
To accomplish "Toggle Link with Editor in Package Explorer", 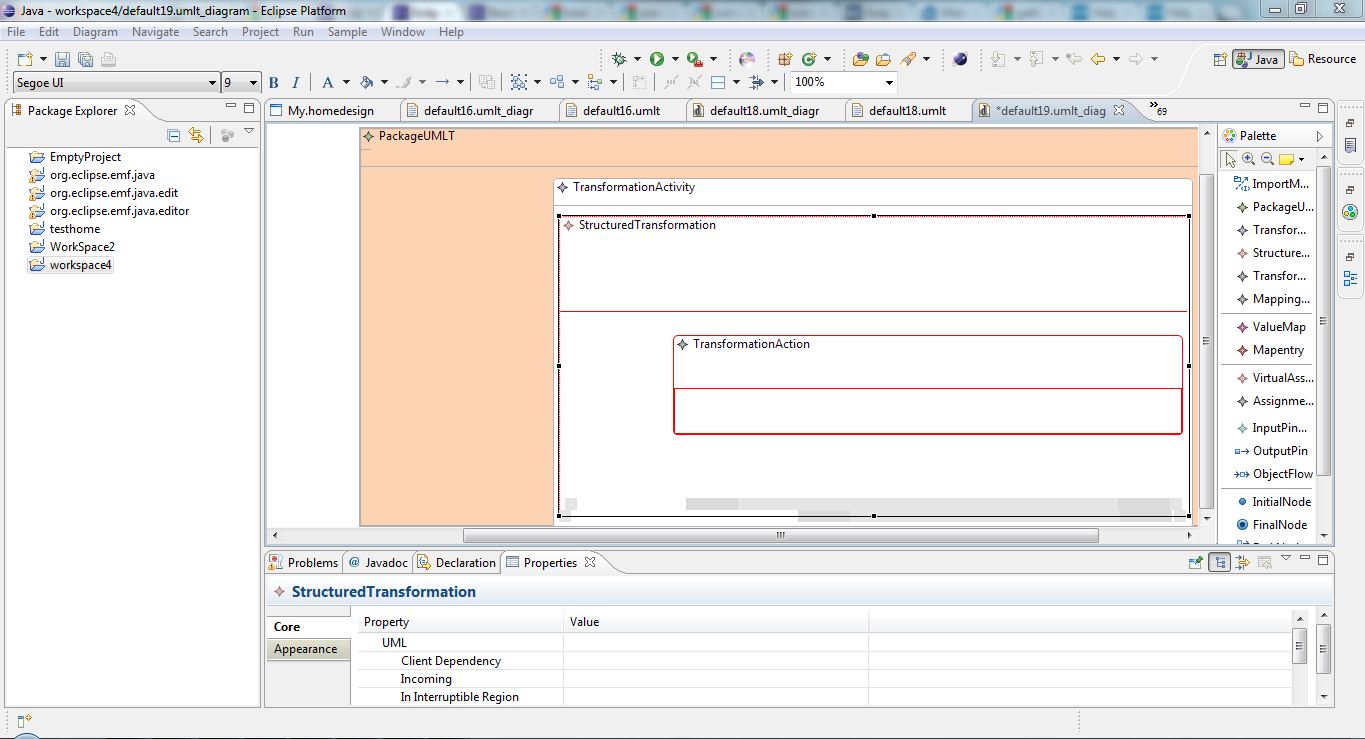I will (x=196, y=135).
